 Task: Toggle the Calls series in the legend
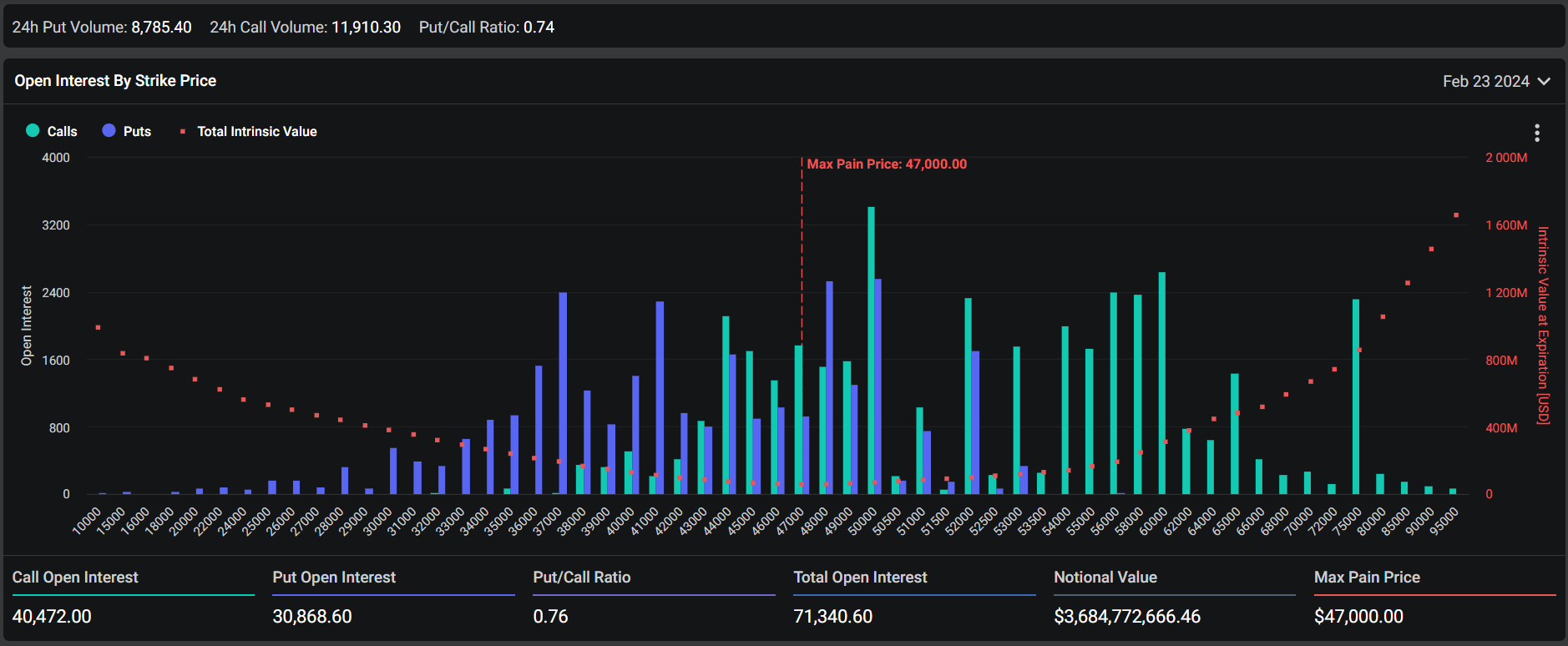52,131
